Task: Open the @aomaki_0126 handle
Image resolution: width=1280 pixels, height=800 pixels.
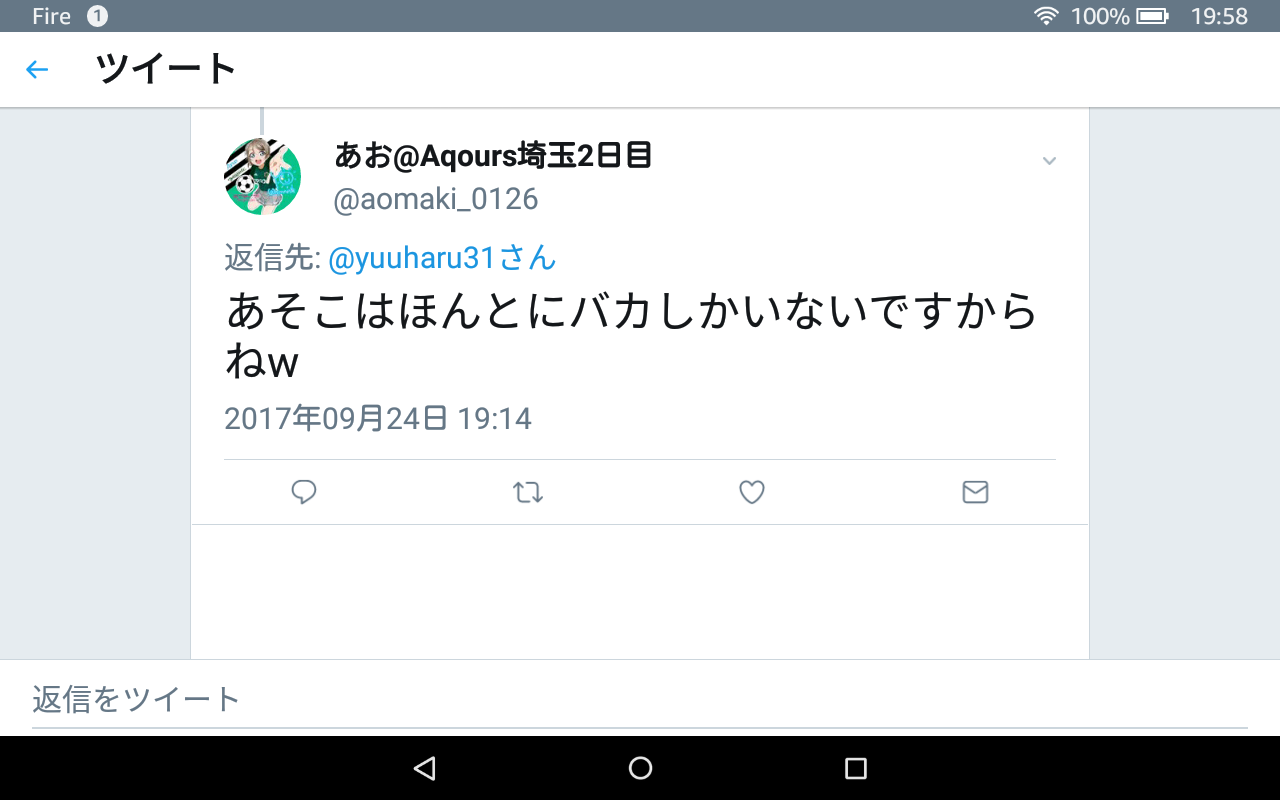Action: 436,199
